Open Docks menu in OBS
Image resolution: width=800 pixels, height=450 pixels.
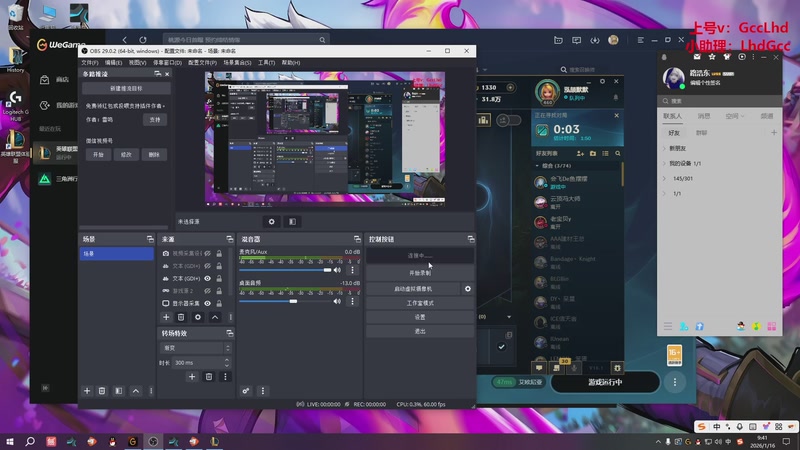pyautogui.click(x=167, y=63)
